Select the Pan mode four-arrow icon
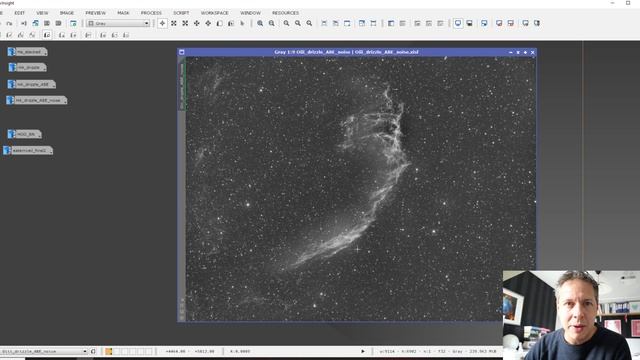This screenshot has height=360, width=640. [197, 24]
